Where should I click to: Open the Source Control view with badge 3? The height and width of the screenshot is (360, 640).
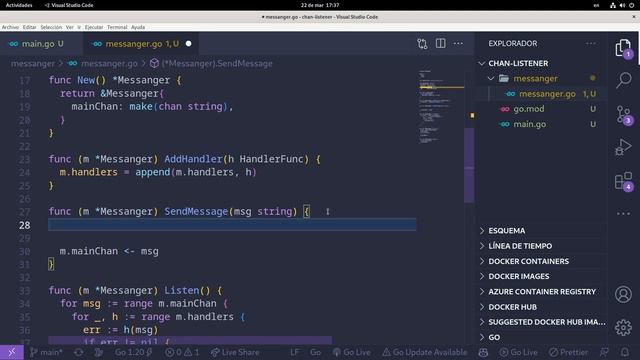(623, 115)
